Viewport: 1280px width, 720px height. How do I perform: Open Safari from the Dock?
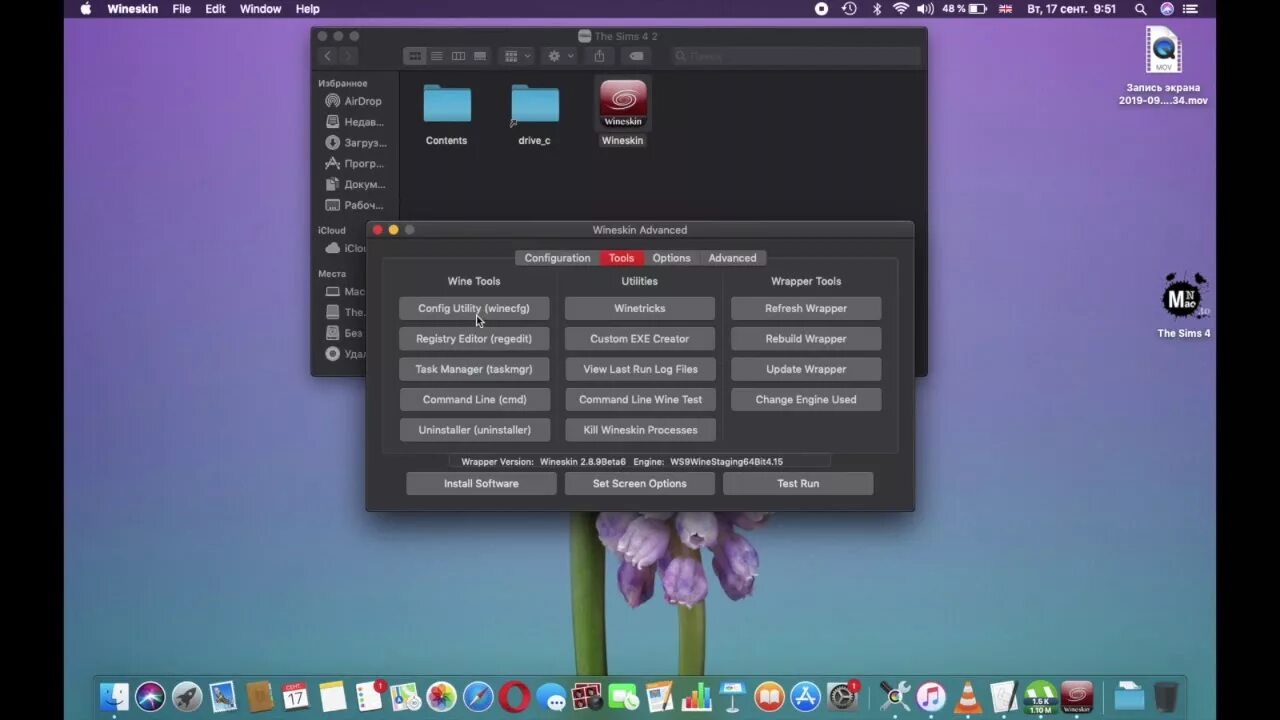pyautogui.click(x=478, y=697)
